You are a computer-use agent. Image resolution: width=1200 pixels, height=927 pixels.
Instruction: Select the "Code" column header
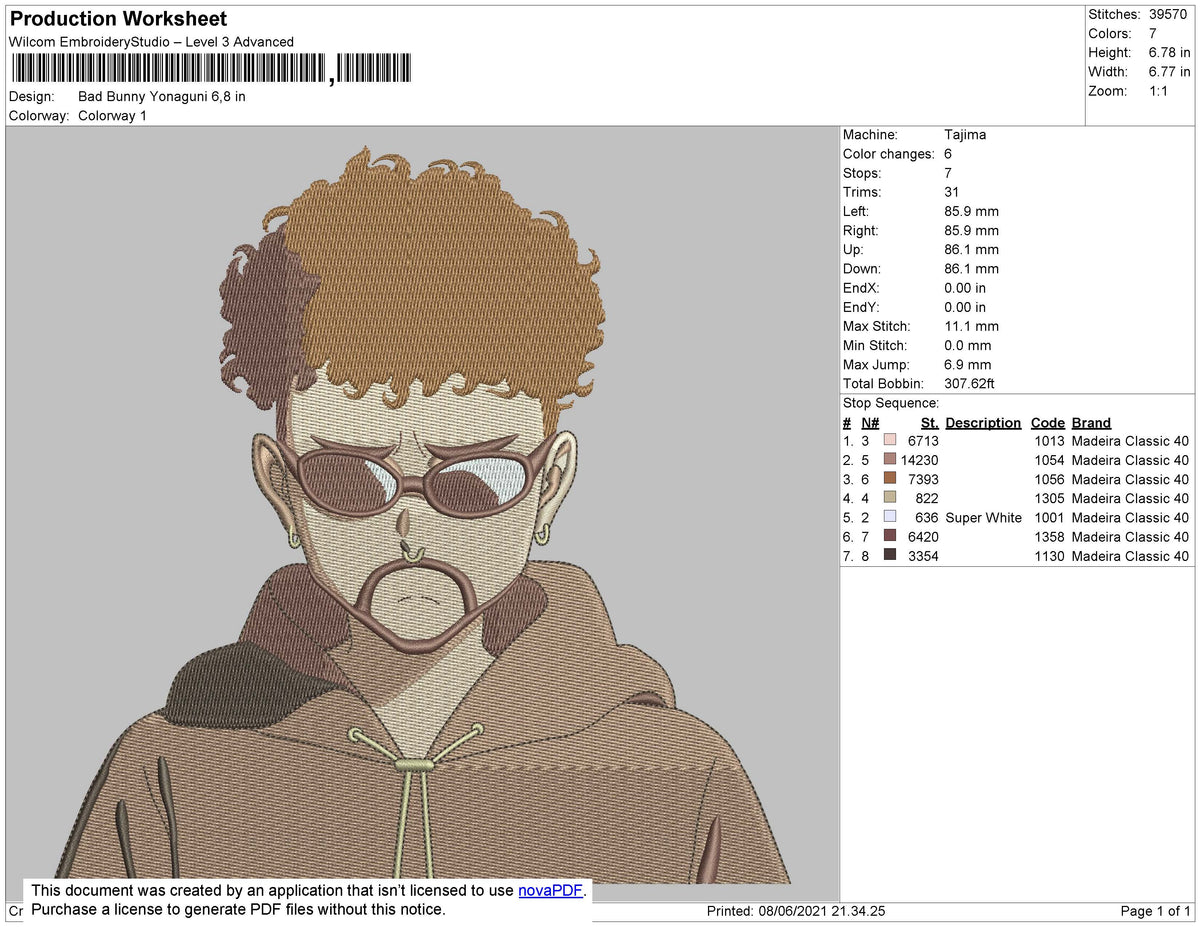[1048, 423]
